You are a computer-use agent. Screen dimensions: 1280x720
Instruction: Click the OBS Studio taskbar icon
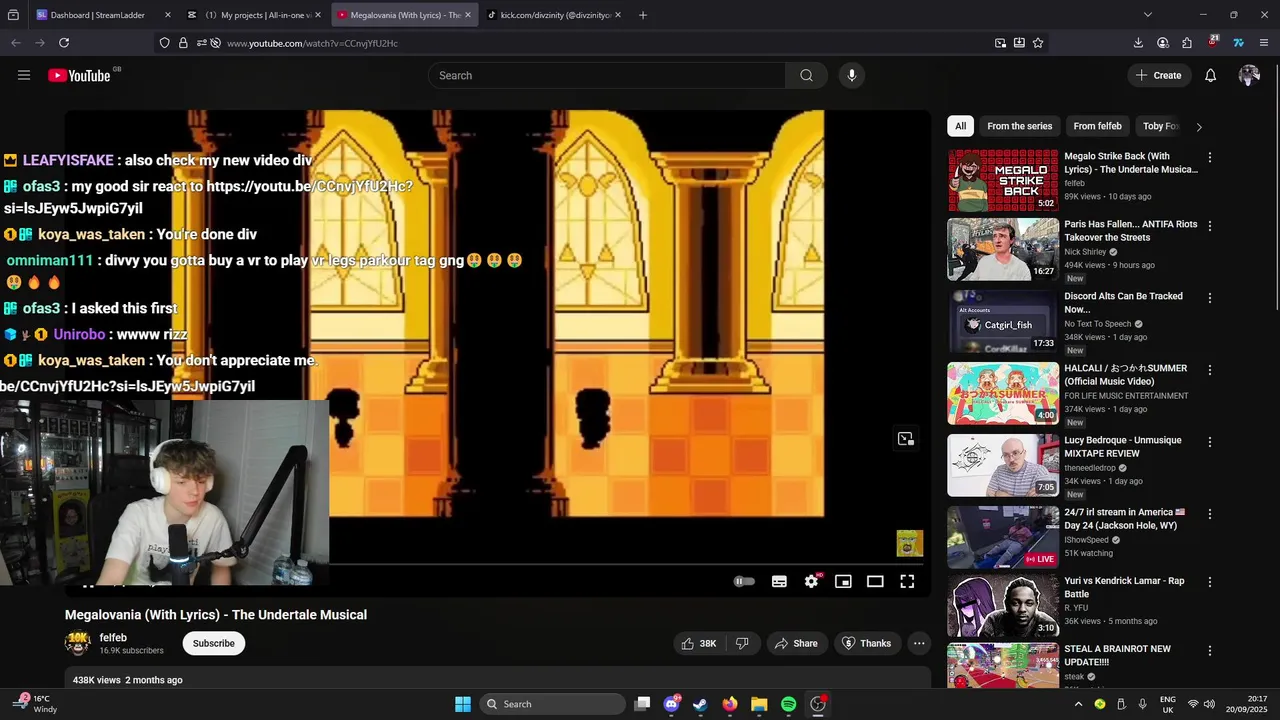[x=818, y=704]
